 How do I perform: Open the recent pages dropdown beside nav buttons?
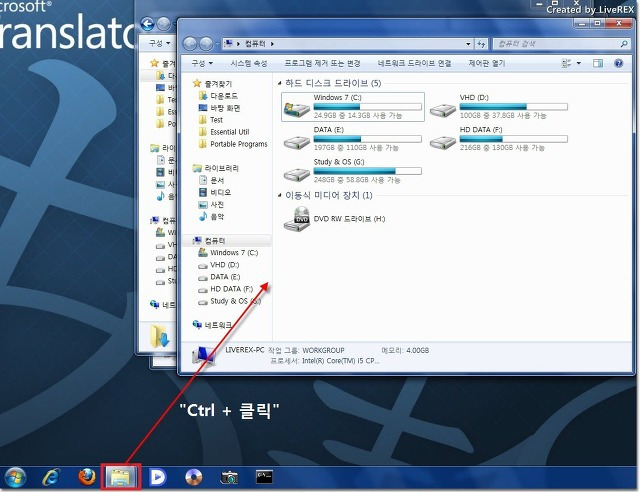217,44
